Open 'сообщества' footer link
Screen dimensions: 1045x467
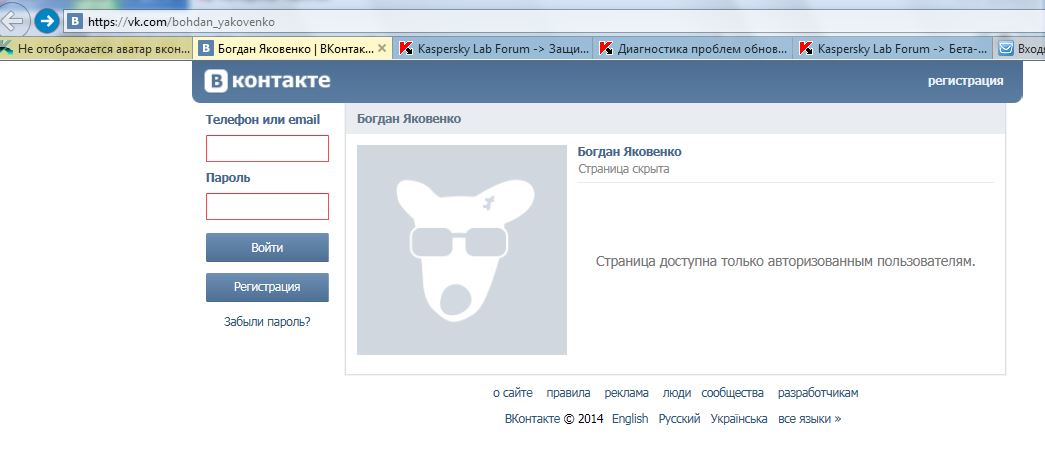[732, 393]
